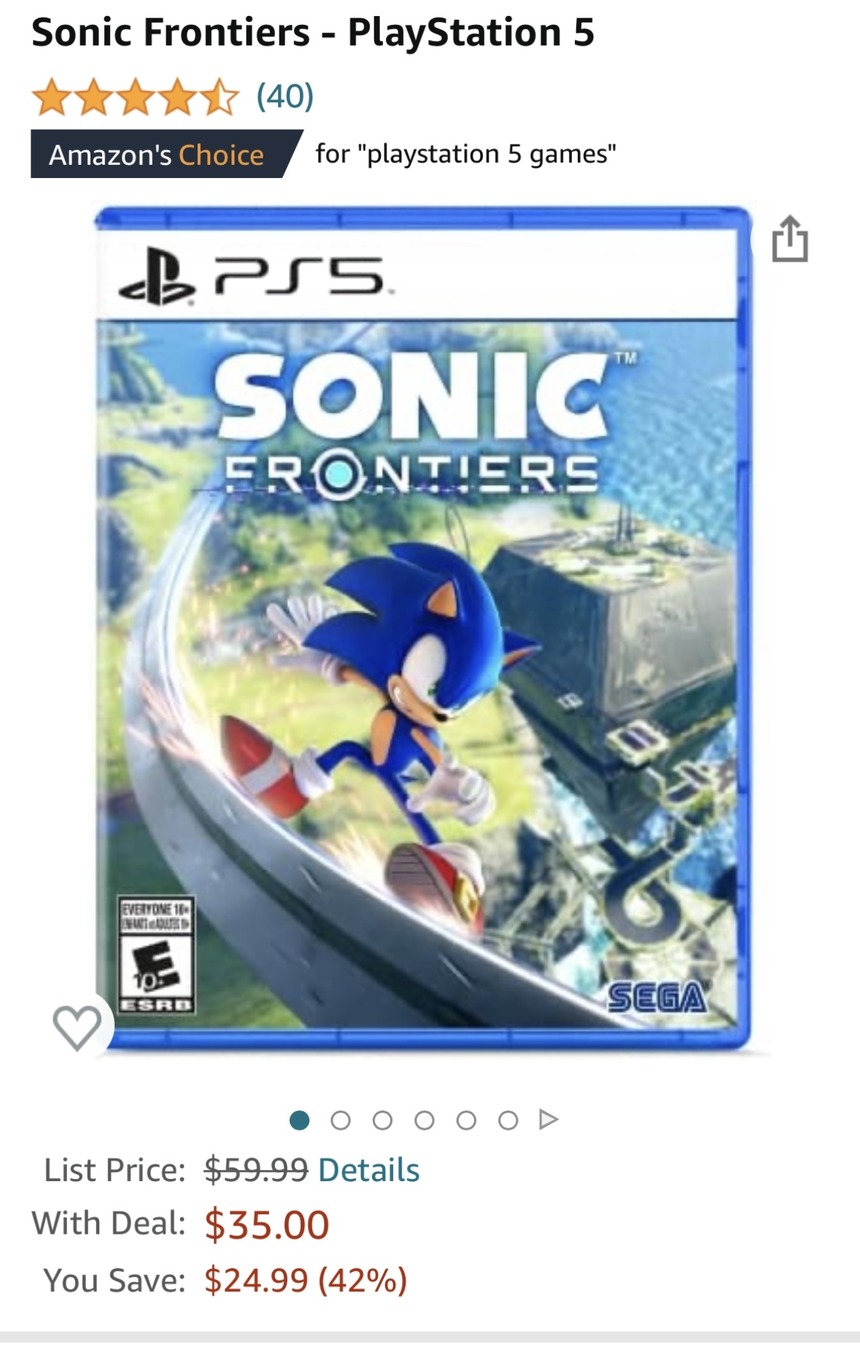Tap the $35.00 deal price

point(267,1225)
